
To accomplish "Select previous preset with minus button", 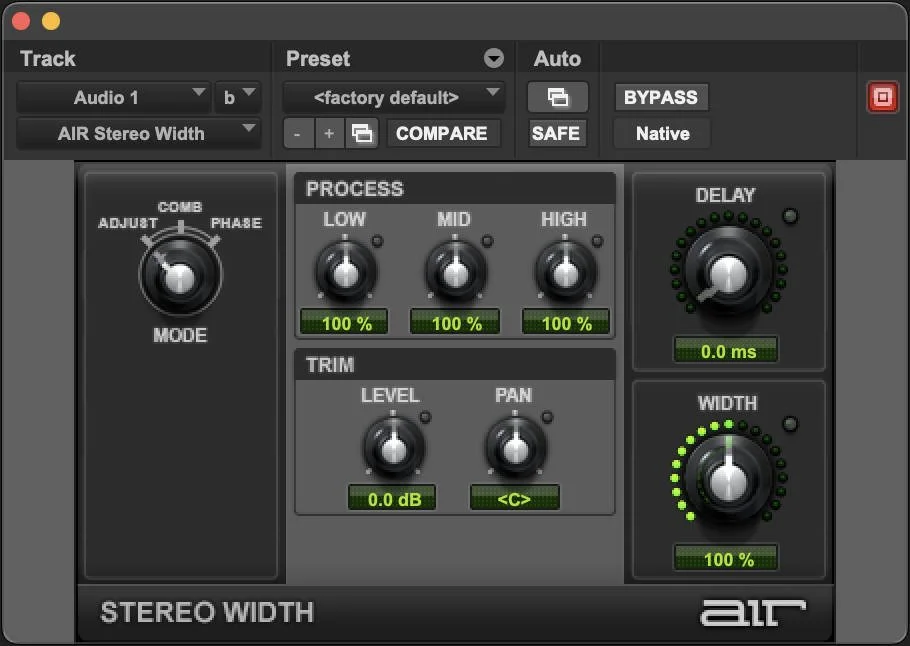I will pos(298,133).
